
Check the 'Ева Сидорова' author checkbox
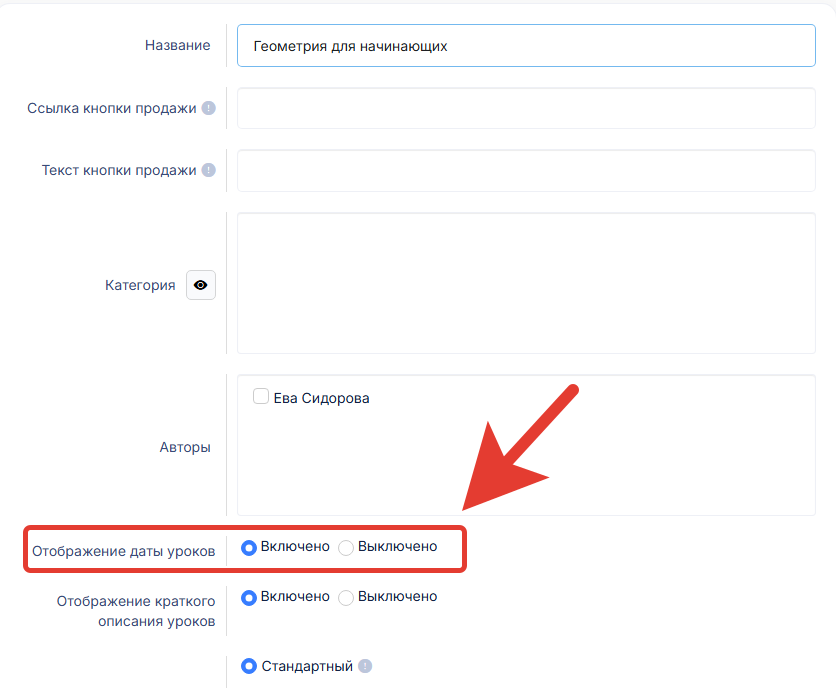261,397
